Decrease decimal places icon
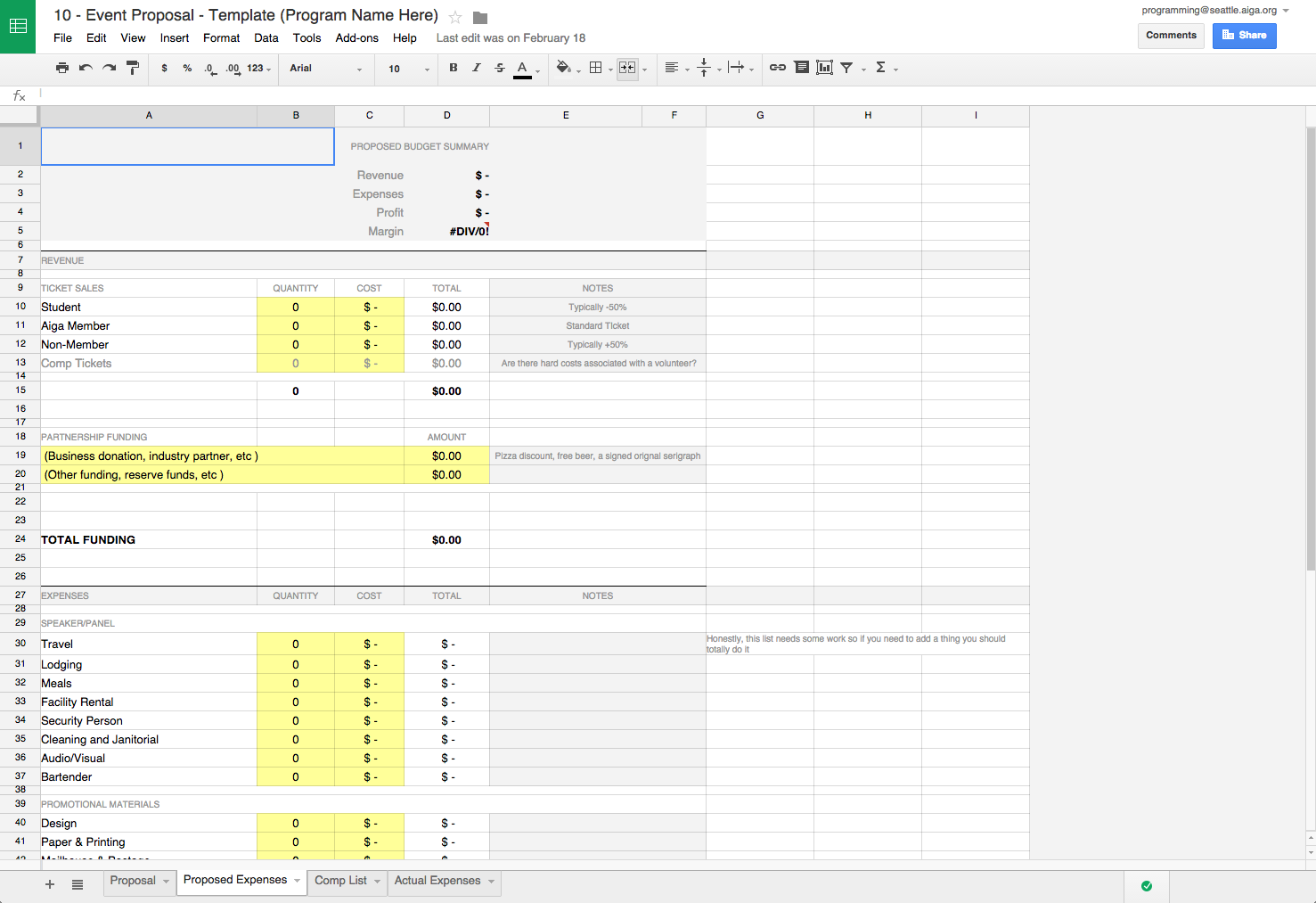1316x903 pixels. pyautogui.click(x=210, y=69)
